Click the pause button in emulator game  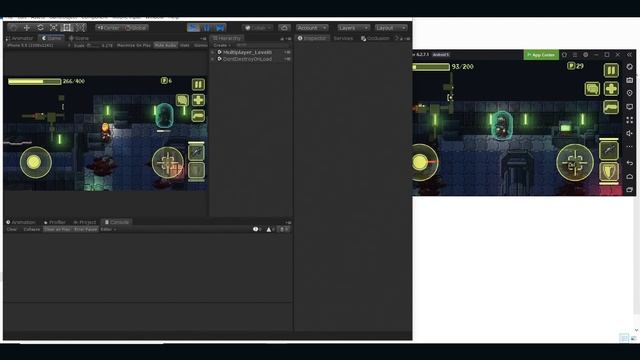click(611, 70)
